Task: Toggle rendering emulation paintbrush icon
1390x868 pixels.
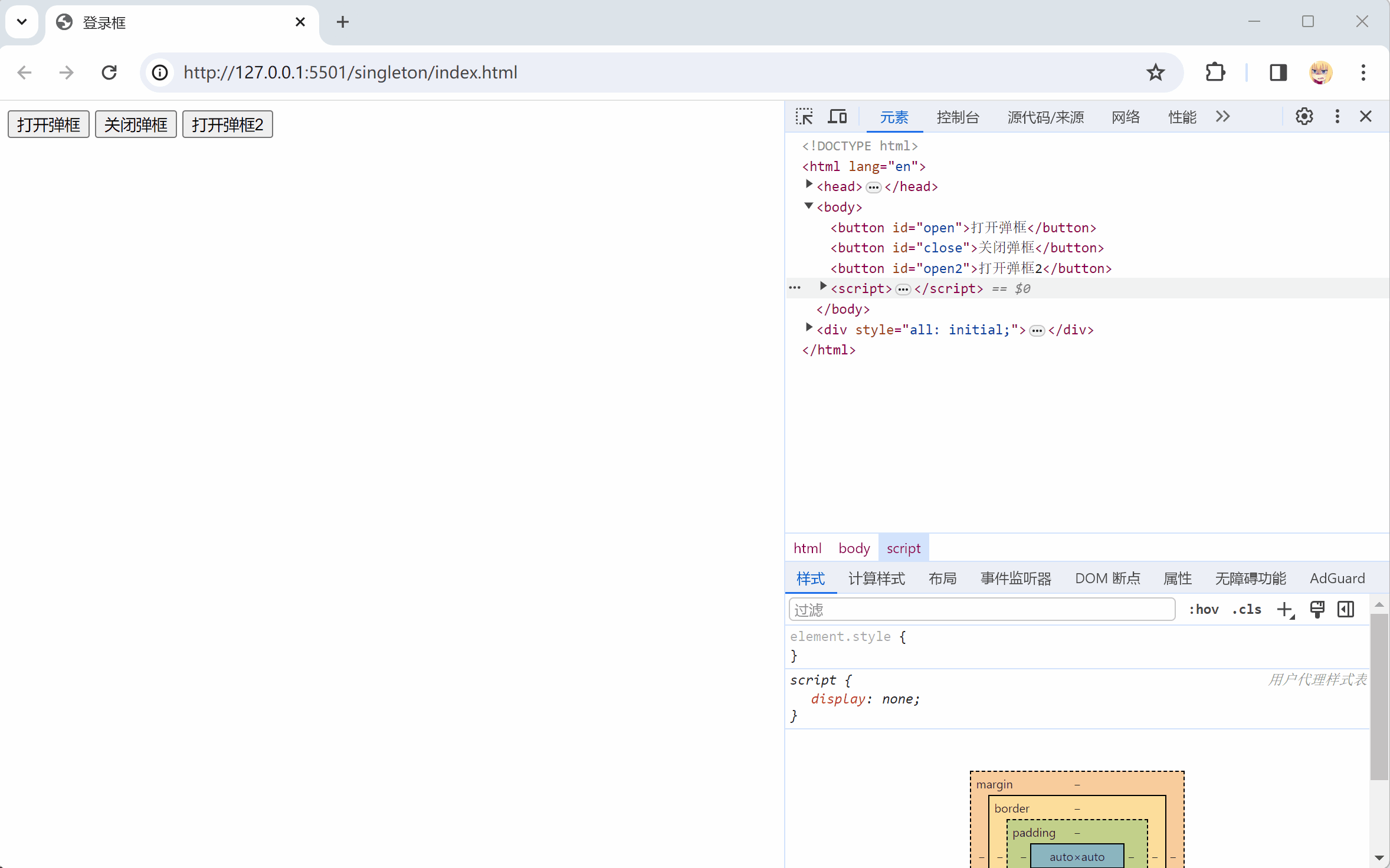Action: 1317,610
